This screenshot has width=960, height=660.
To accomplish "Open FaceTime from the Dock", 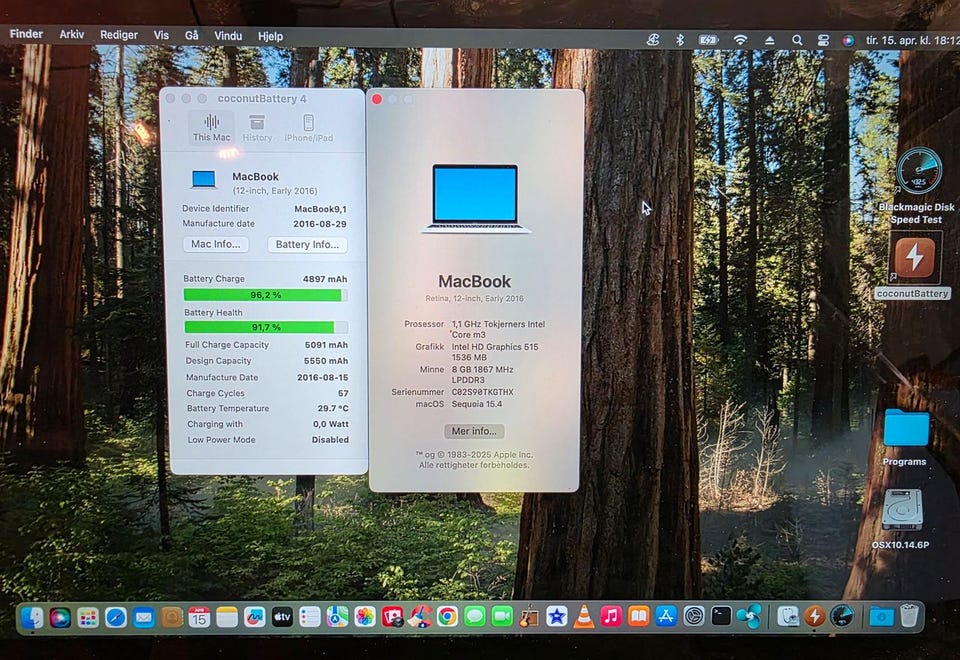I will (502, 617).
